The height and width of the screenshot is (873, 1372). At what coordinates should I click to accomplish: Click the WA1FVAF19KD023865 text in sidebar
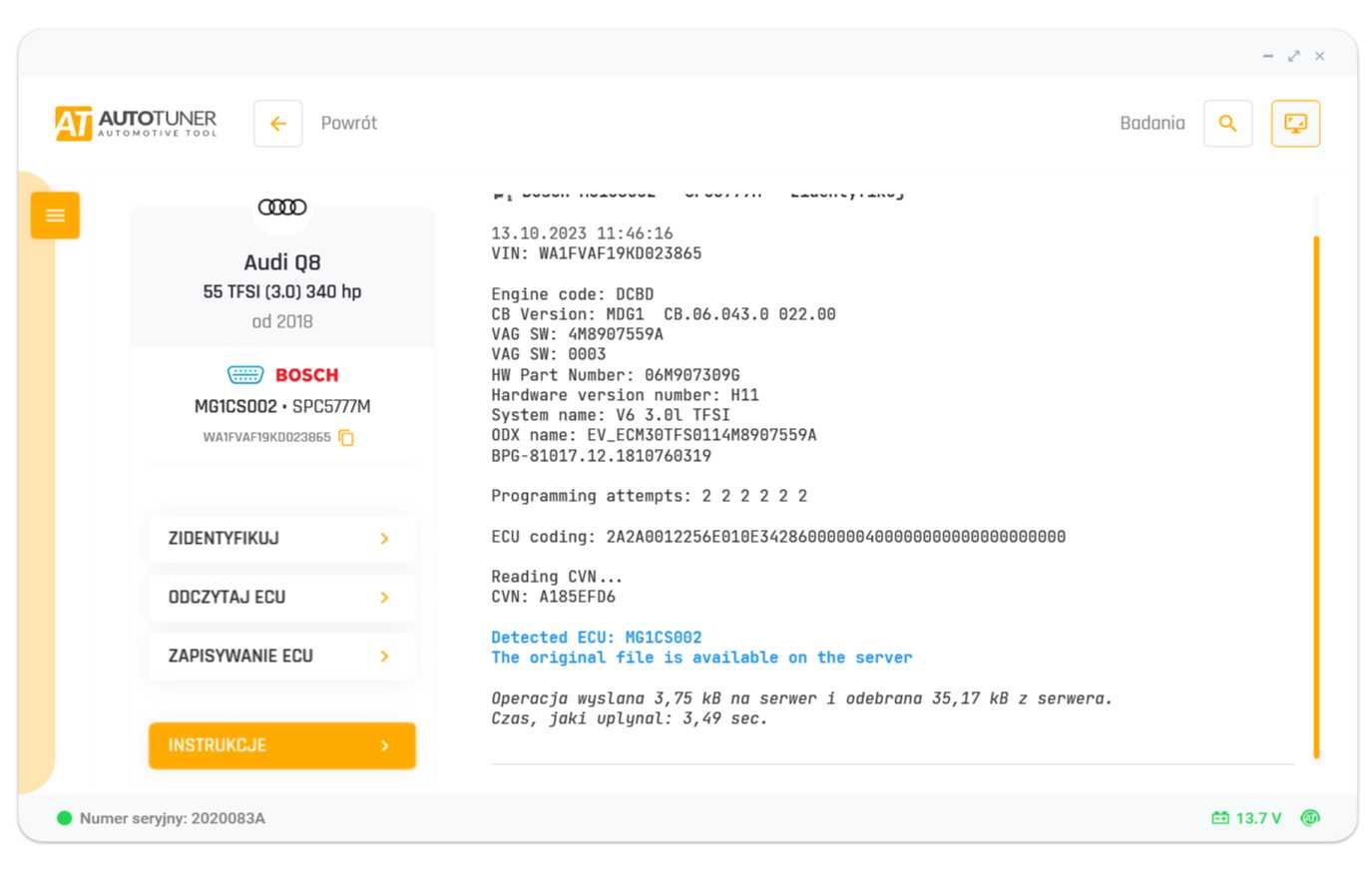pyautogui.click(x=266, y=438)
